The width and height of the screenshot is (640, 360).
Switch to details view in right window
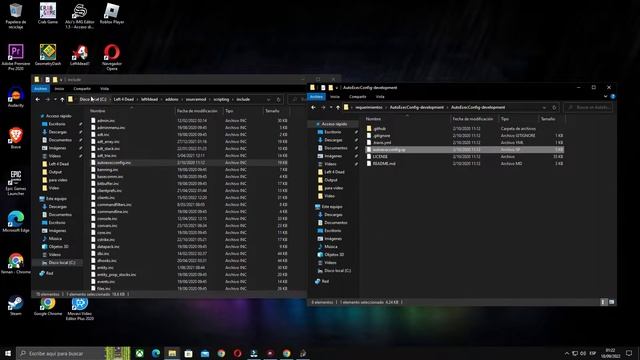603,302
